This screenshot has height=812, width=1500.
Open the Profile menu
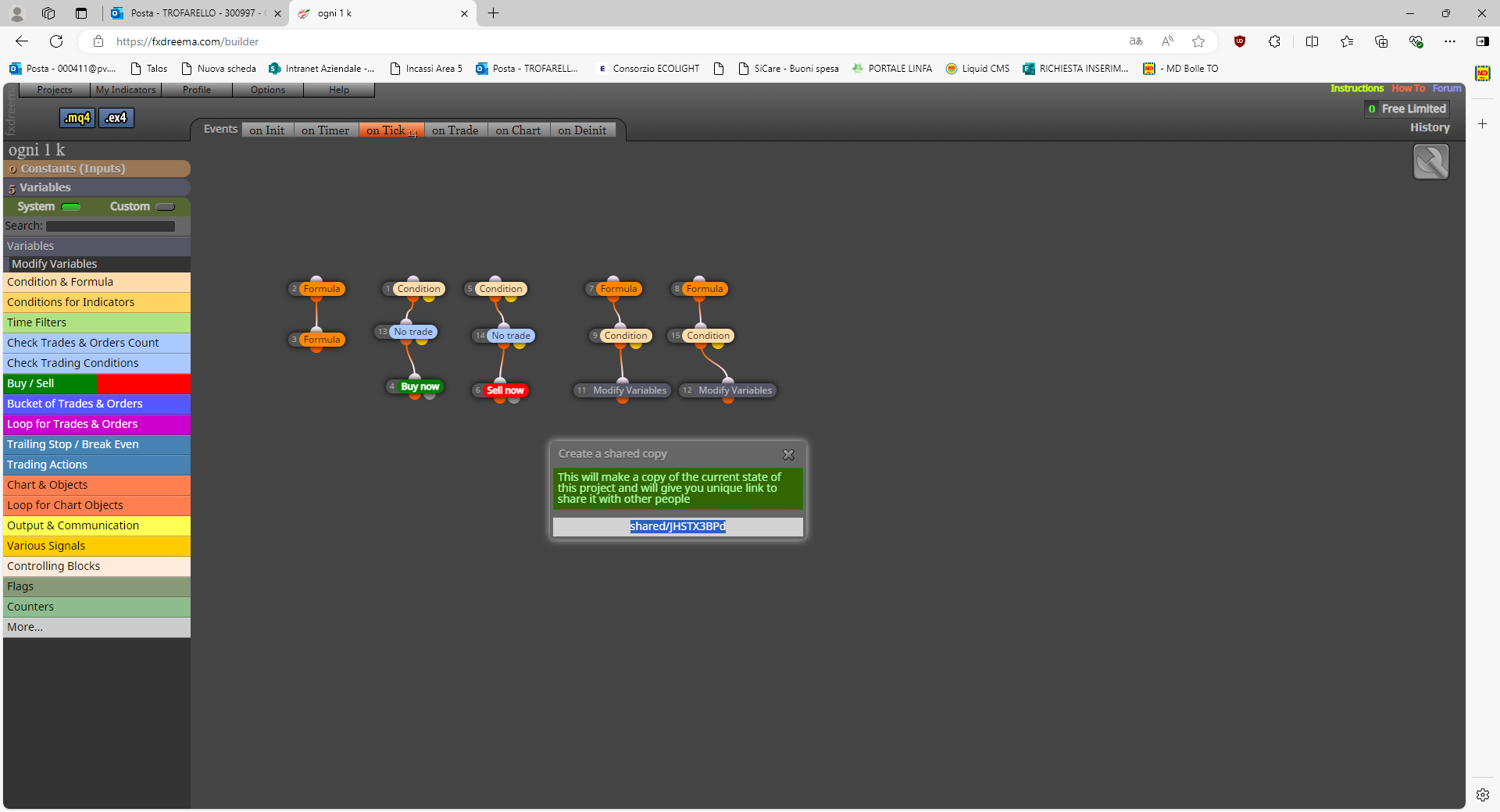click(197, 90)
